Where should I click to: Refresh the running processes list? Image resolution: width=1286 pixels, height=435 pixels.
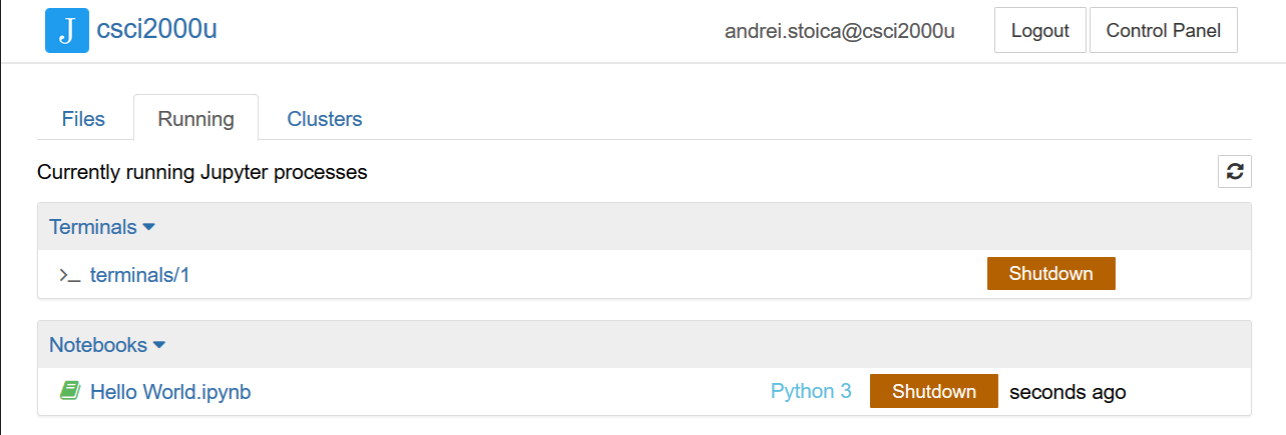point(1234,171)
